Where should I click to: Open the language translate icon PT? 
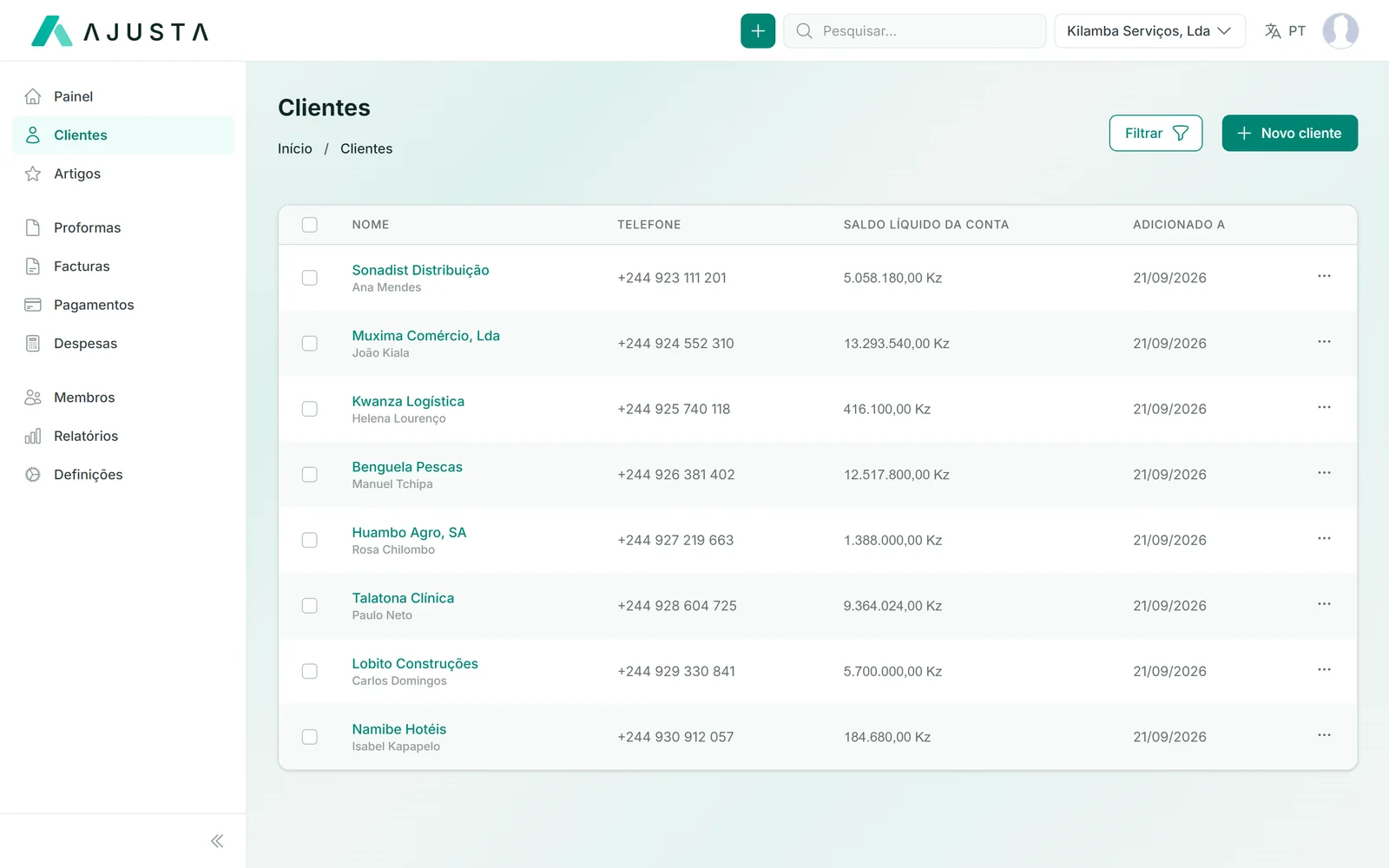1285,31
